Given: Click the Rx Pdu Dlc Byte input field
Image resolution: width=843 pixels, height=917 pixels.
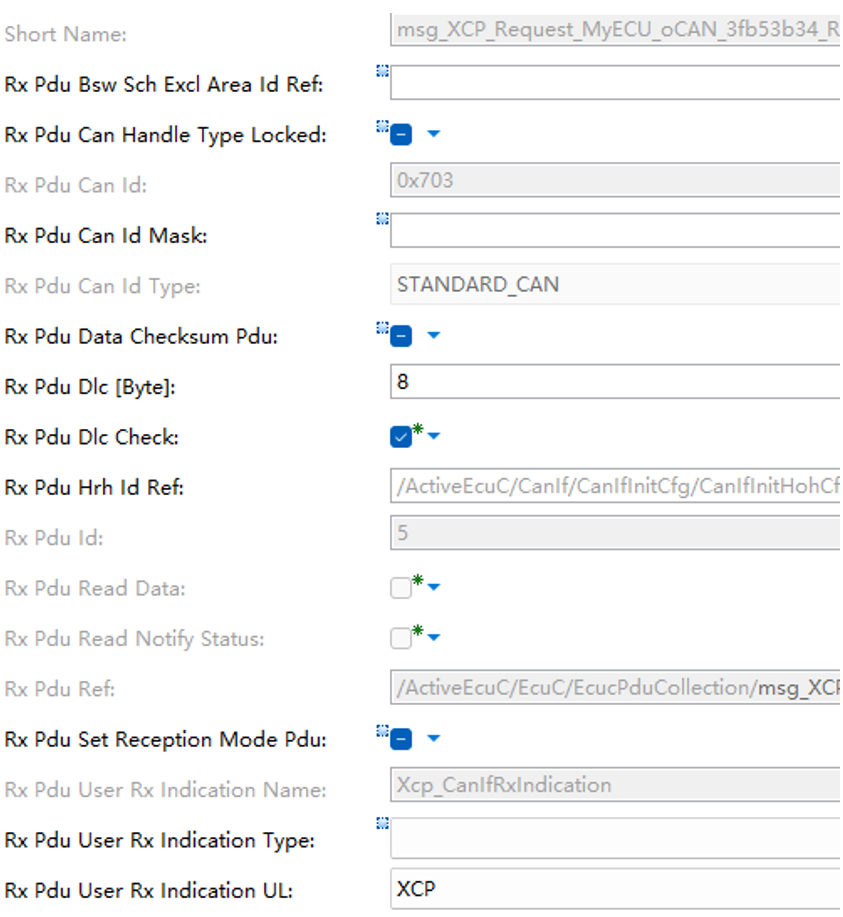Looking at the screenshot, I should (x=615, y=382).
